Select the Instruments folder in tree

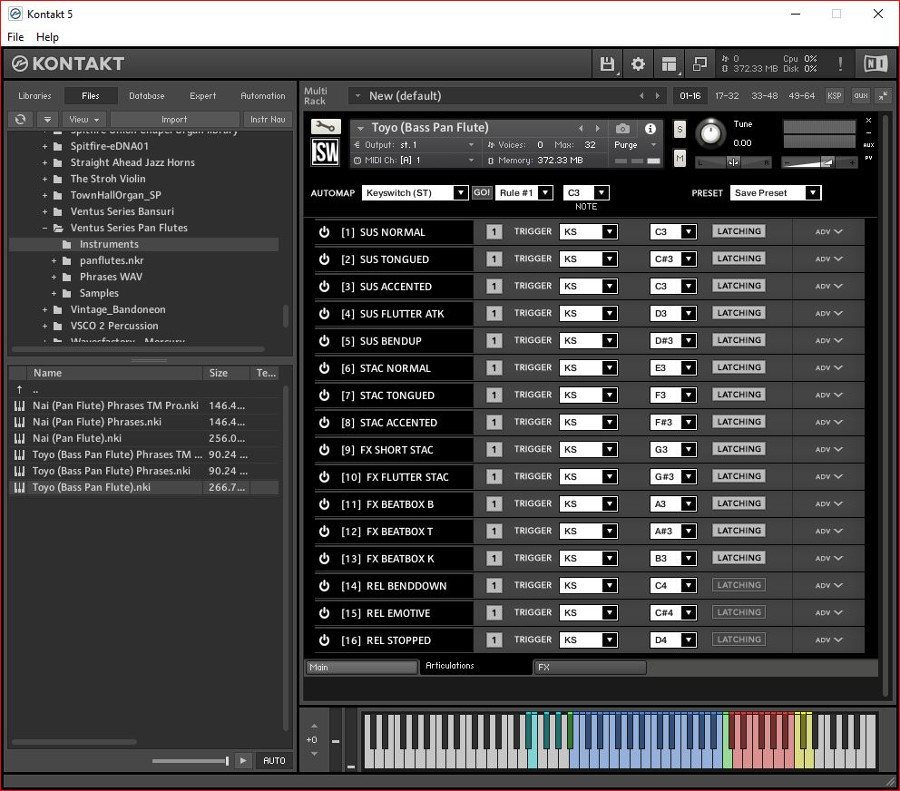[x=144, y=245]
